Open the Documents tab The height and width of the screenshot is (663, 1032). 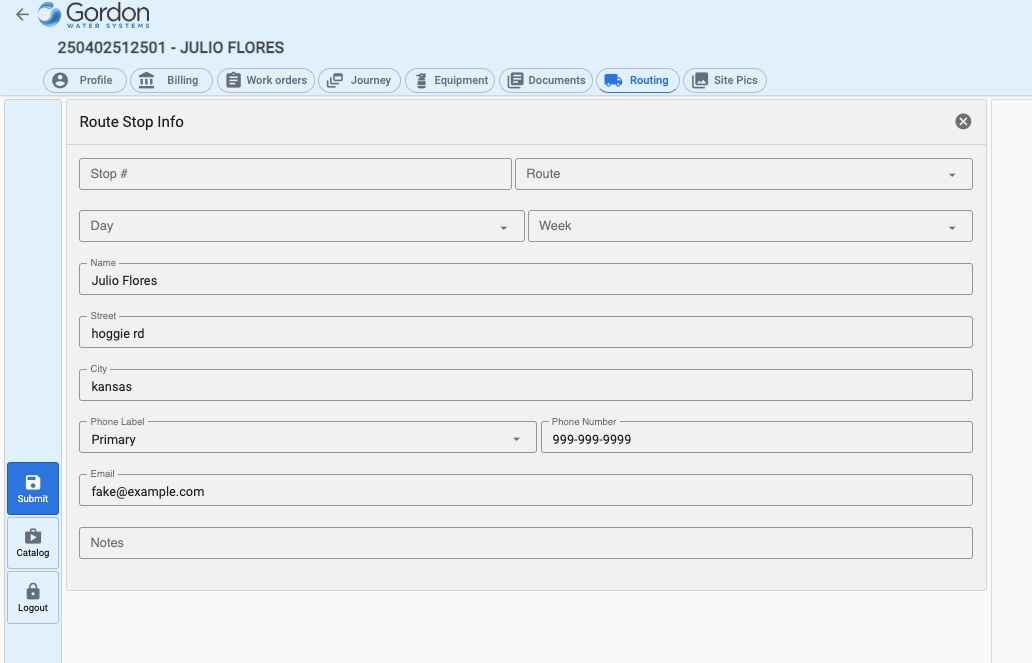[x=546, y=80]
